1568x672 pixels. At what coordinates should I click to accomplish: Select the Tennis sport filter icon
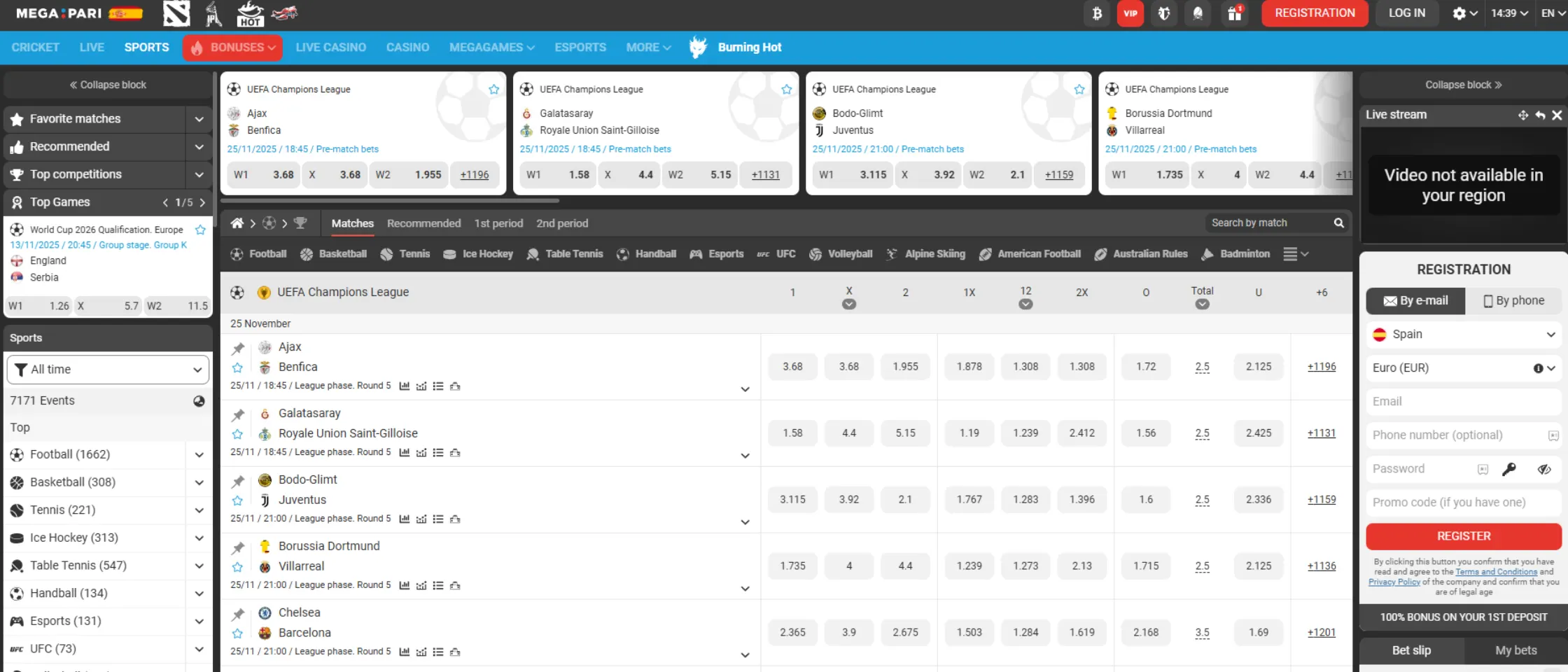tap(387, 253)
